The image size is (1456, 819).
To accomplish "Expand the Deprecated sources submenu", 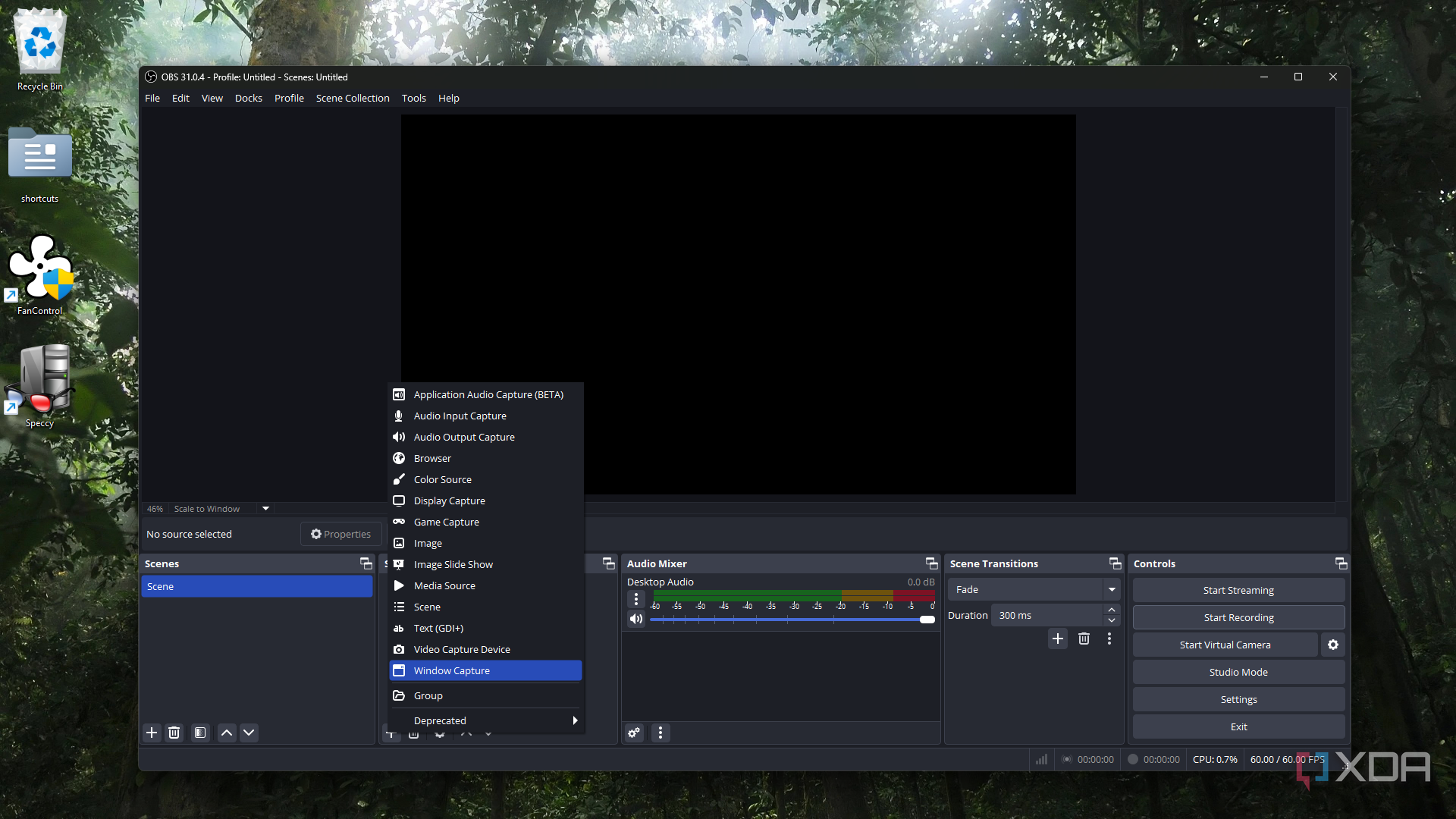I will (485, 720).
